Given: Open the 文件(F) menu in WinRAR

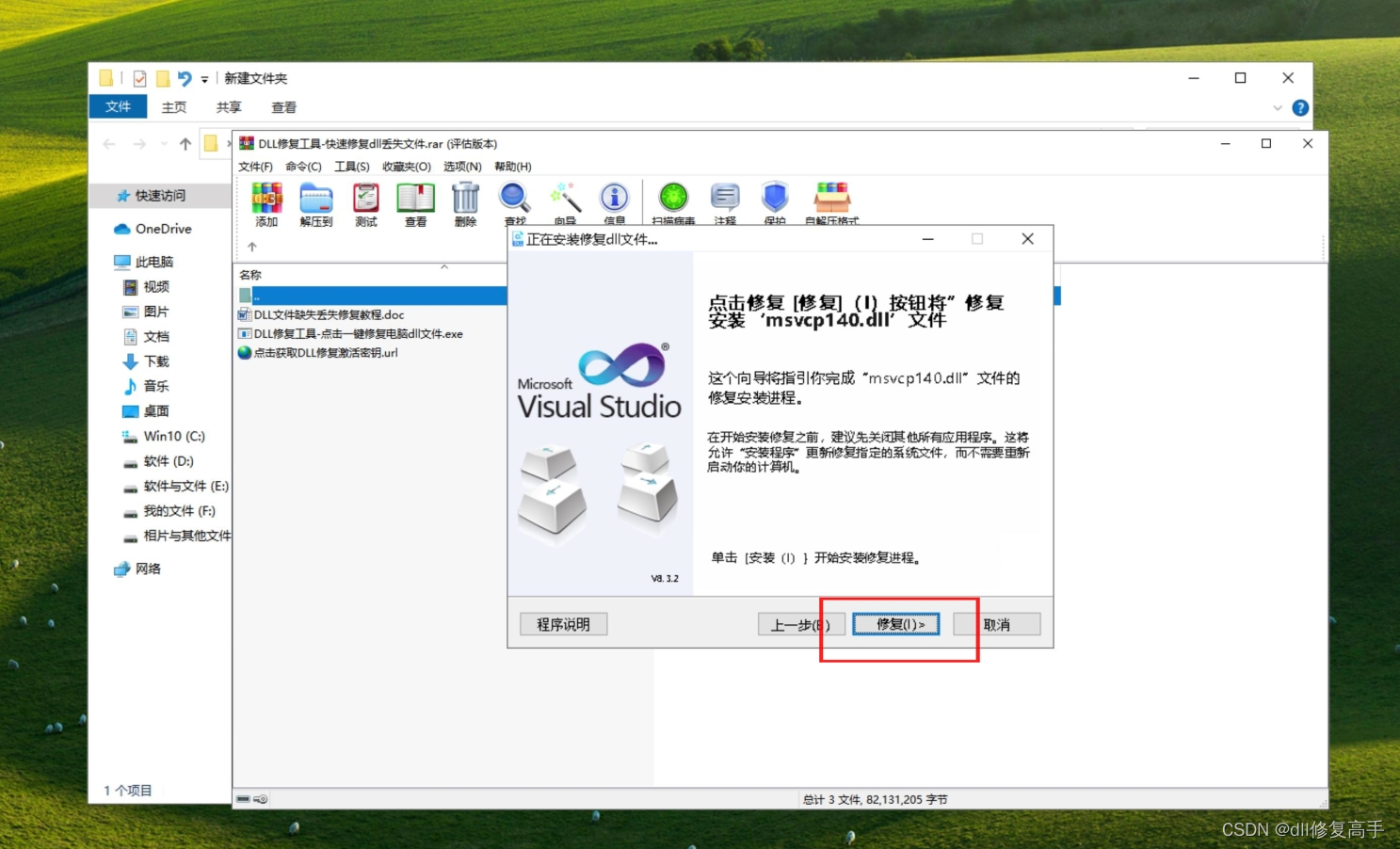Looking at the screenshot, I should [x=255, y=167].
